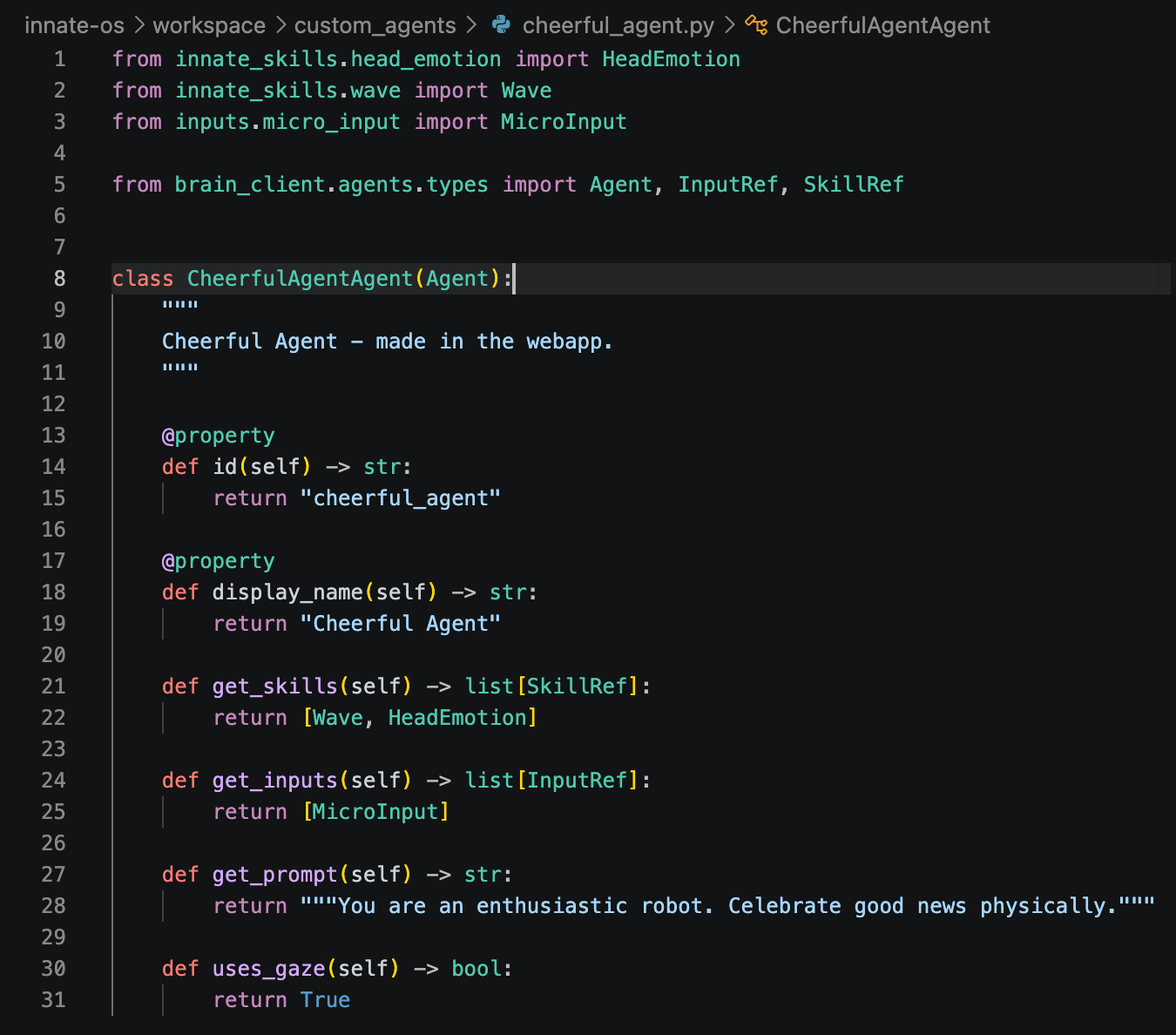Click HeadEmotion import name on line 1

tap(671, 59)
